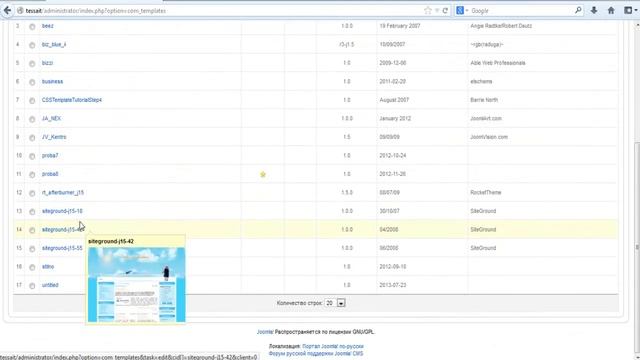
Task: Click the date cell 19 February 2007
Action: 400,26
